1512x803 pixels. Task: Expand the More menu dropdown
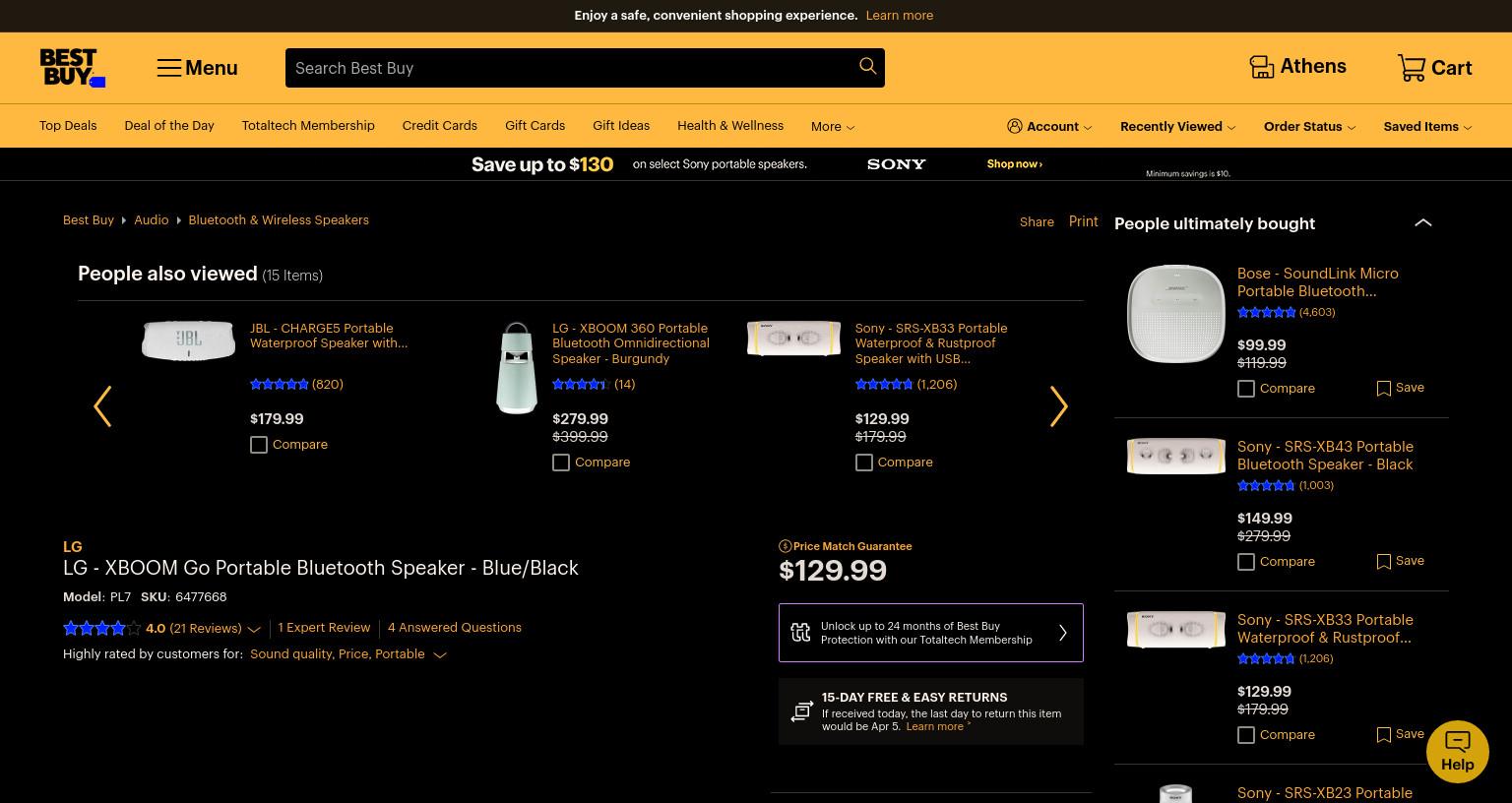(833, 126)
